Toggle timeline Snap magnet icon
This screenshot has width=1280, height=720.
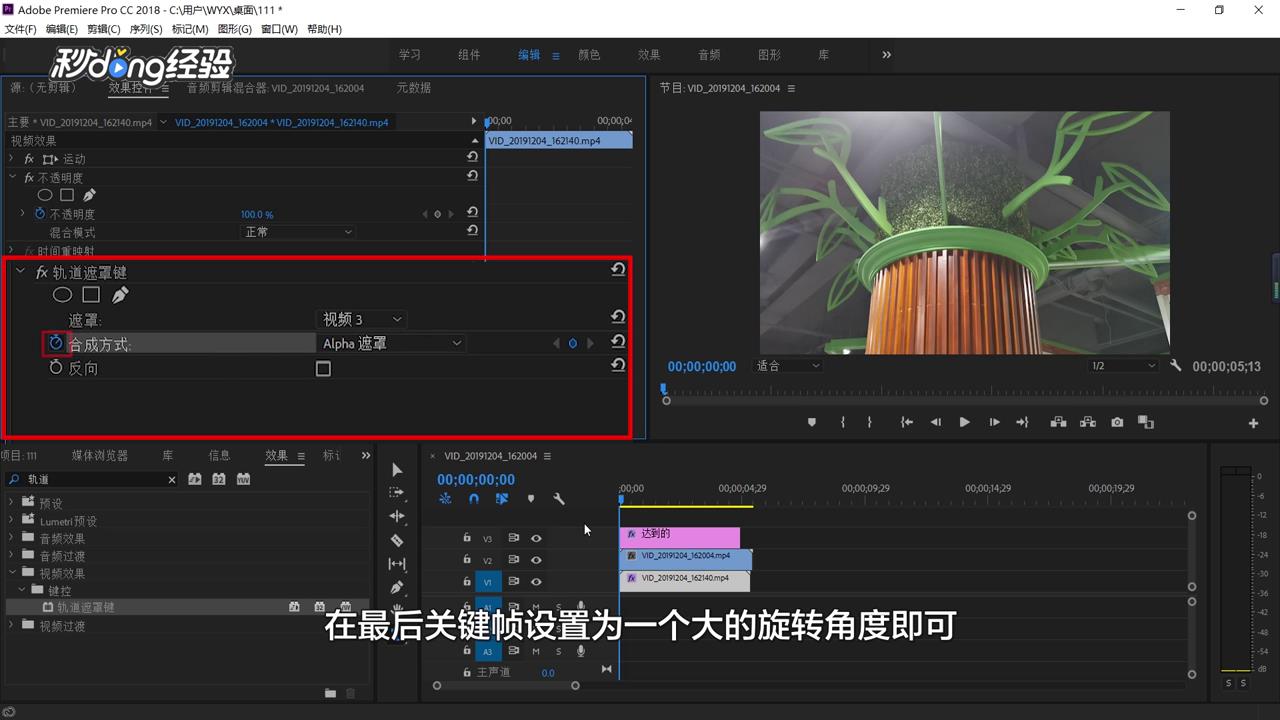point(474,499)
